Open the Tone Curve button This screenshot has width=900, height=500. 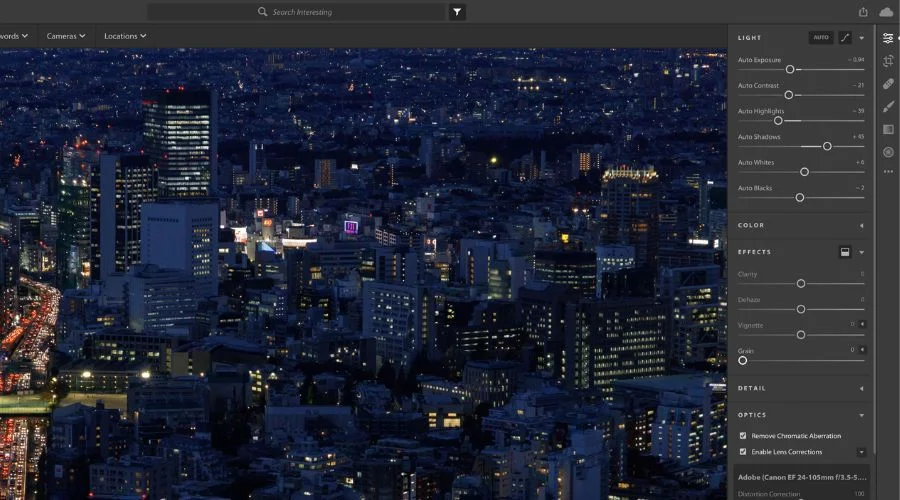pyautogui.click(x=845, y=38)
